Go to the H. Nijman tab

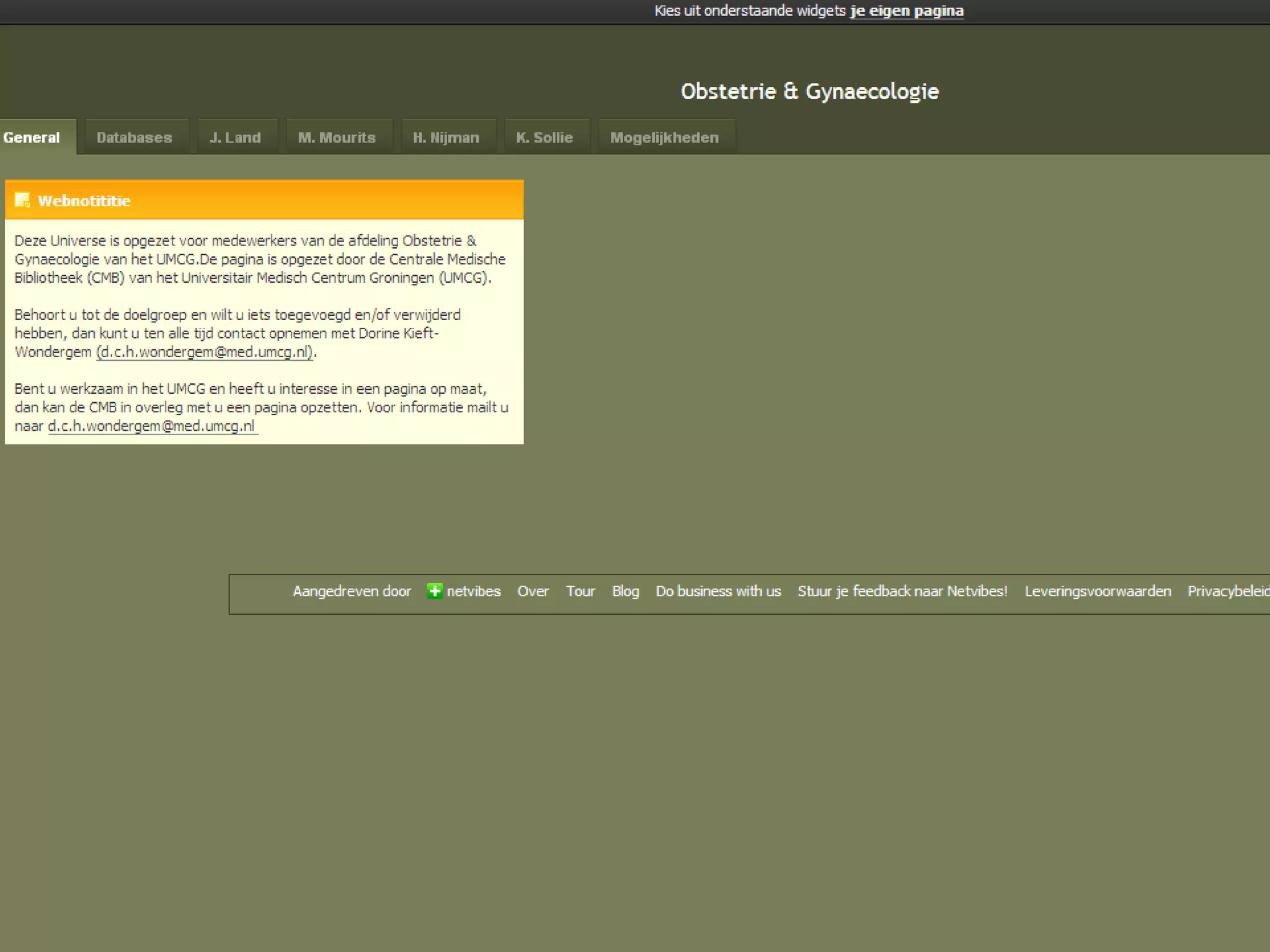point(446,138)
